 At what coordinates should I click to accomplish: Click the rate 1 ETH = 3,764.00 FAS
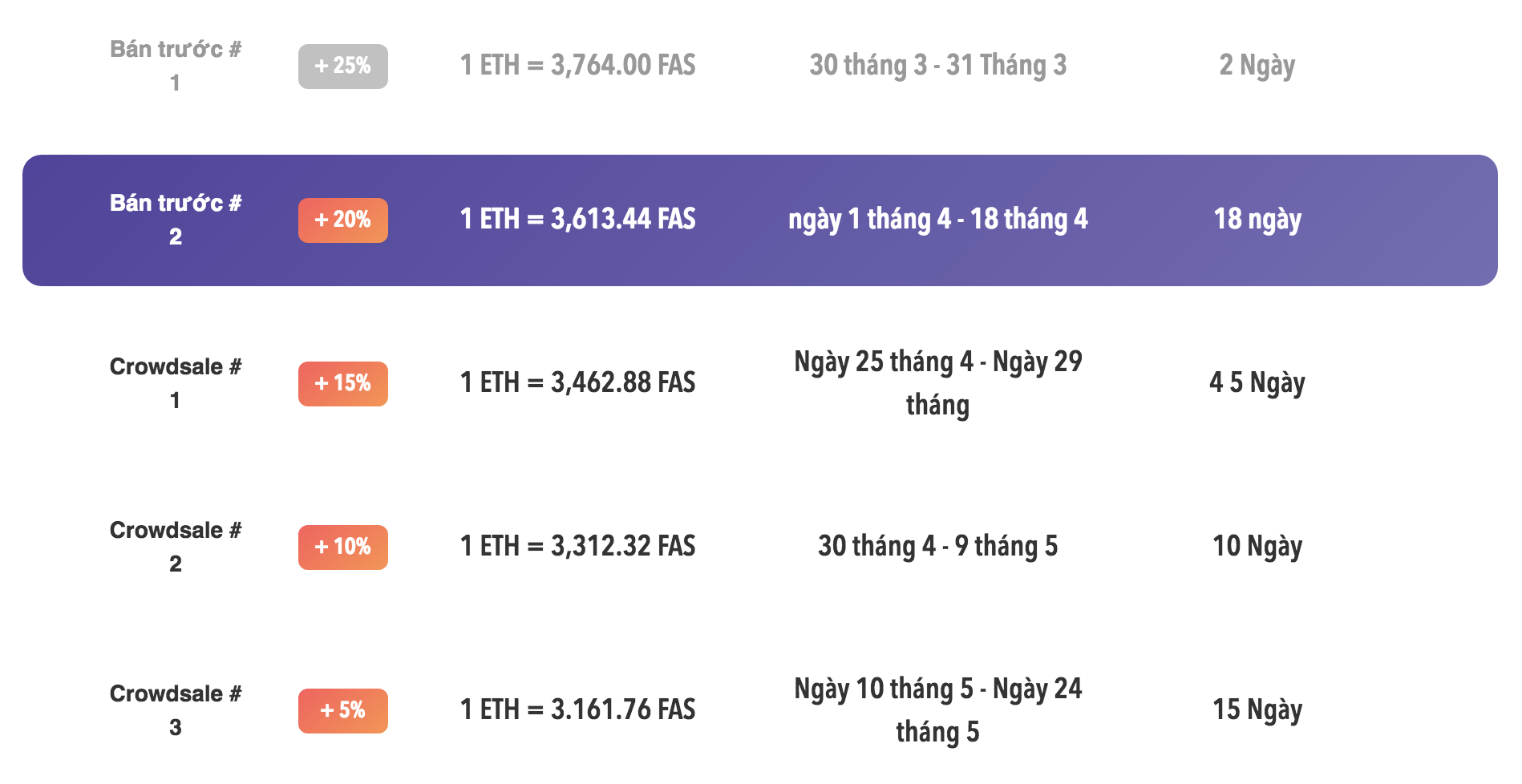[578, 65]
